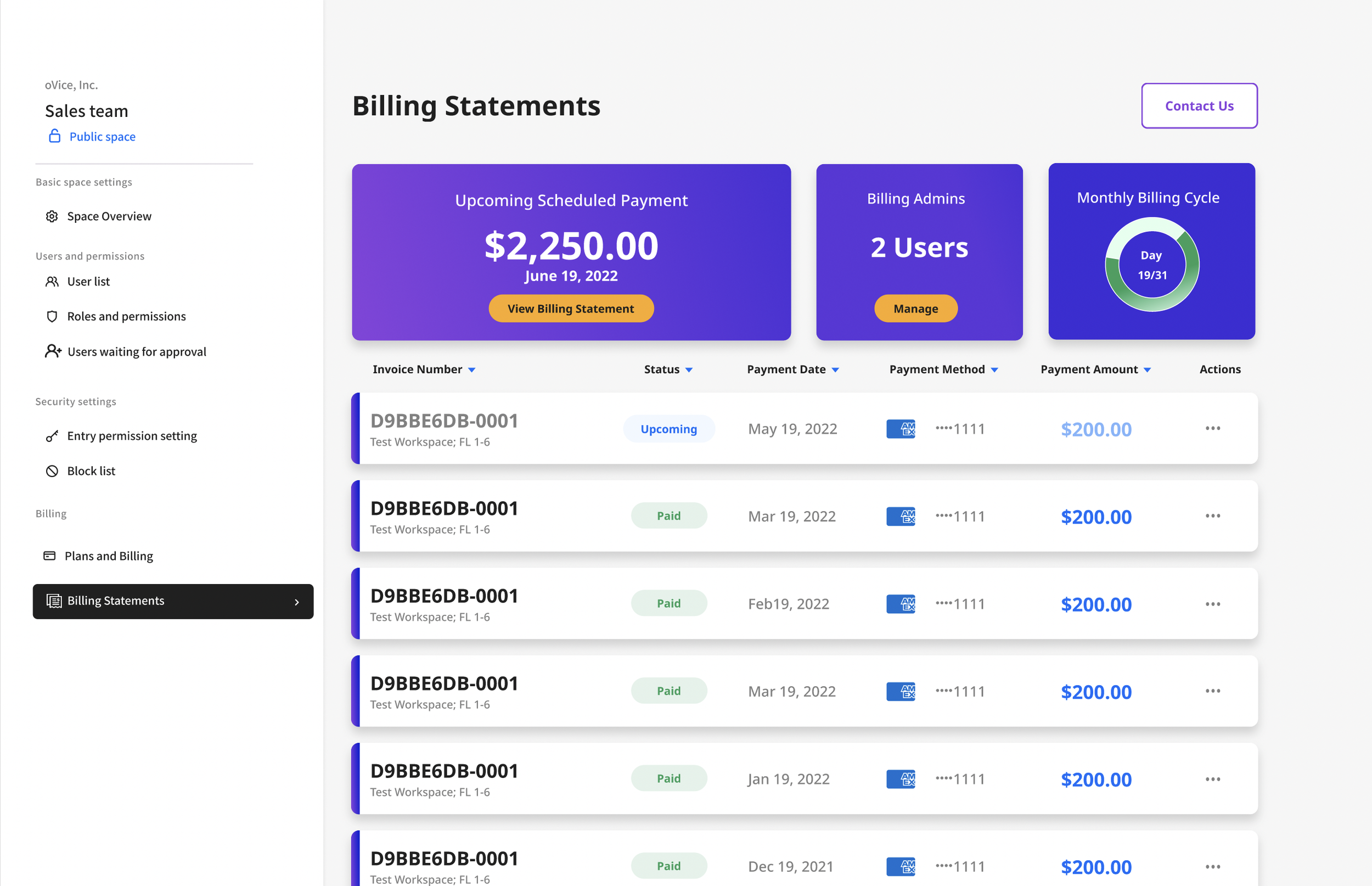Click the Paid badge for the Jan 19 invoice
The height and width of the screenshot is (886, 1372).
[x=669, y=778]
